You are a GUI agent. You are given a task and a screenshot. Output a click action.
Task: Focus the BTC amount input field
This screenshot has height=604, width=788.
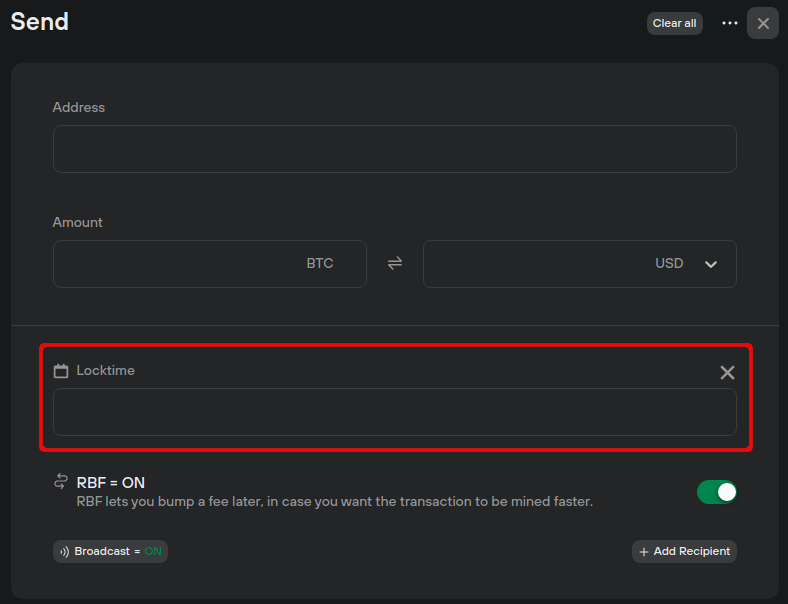click(210, 264)
